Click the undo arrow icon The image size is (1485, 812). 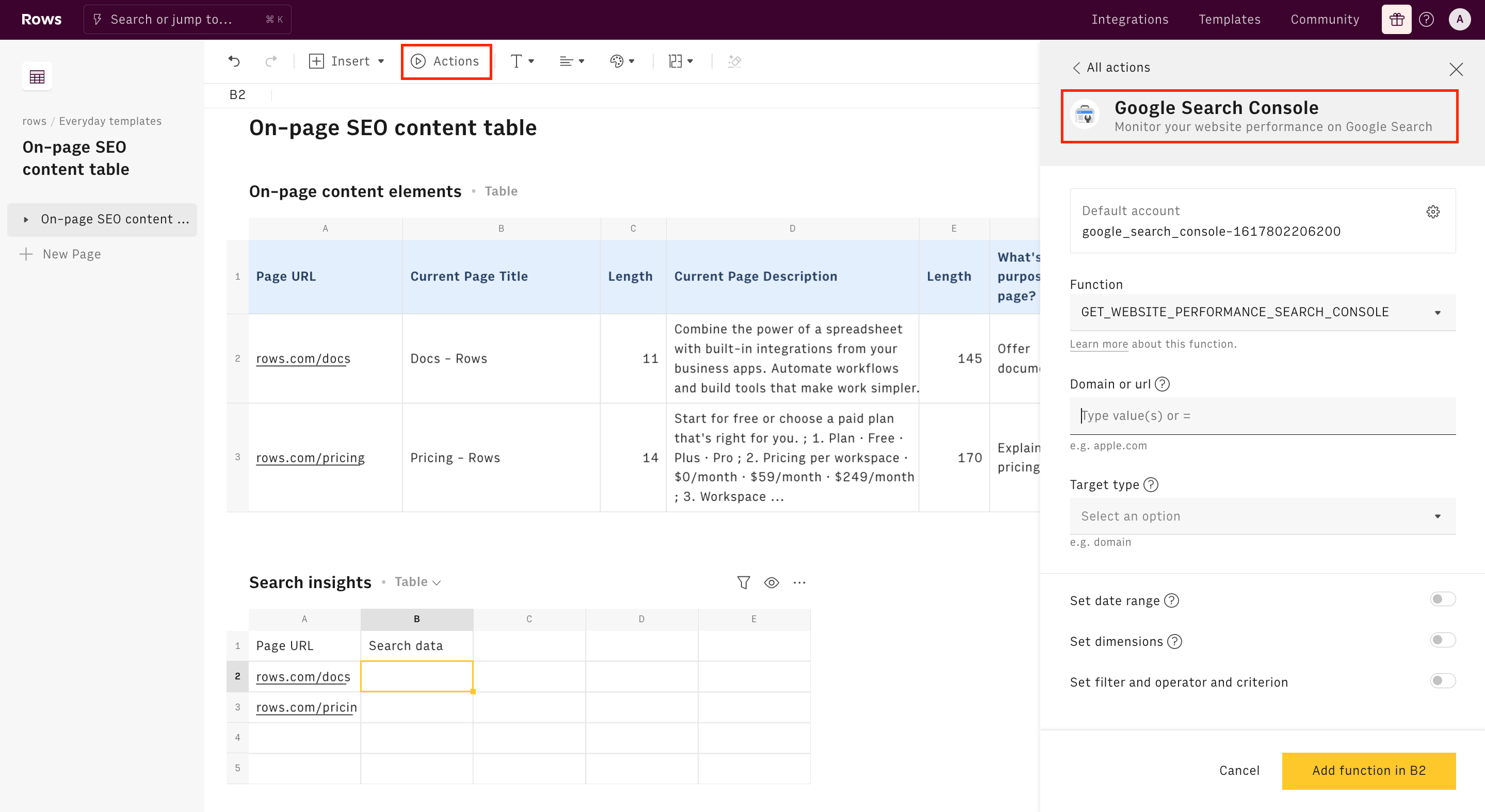click(234, 61)
